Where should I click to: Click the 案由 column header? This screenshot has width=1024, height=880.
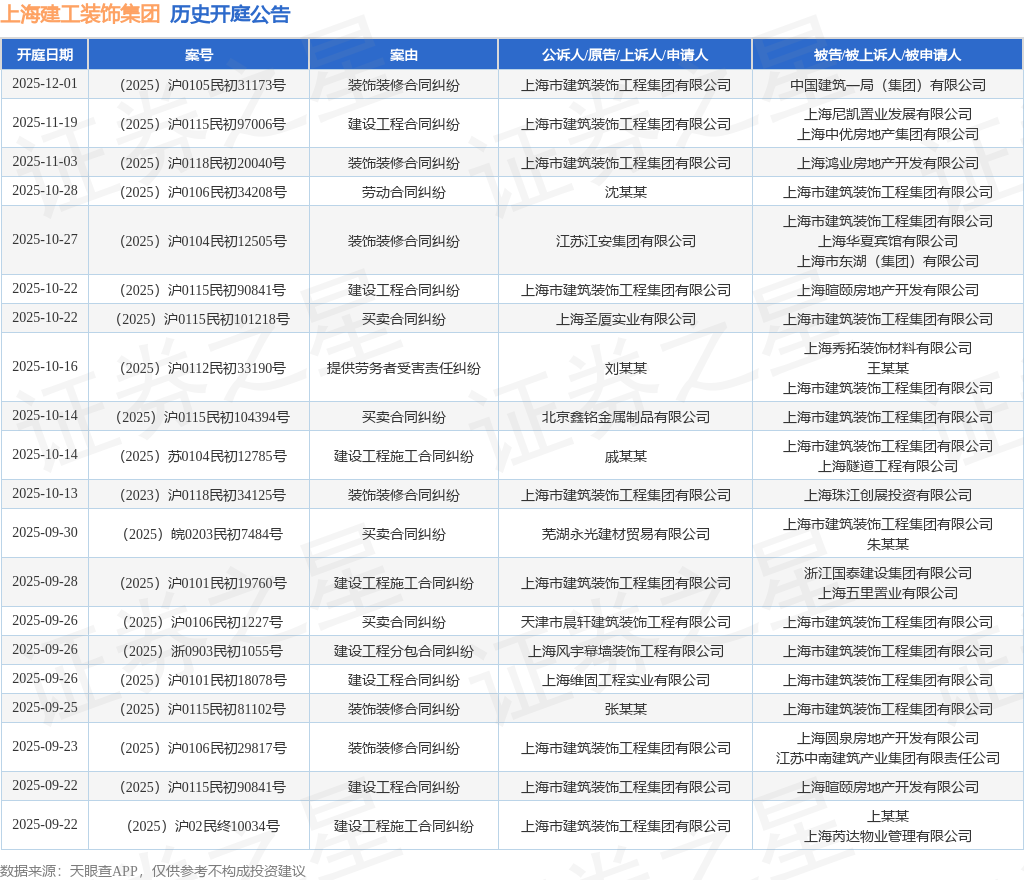tap(404, 55)
